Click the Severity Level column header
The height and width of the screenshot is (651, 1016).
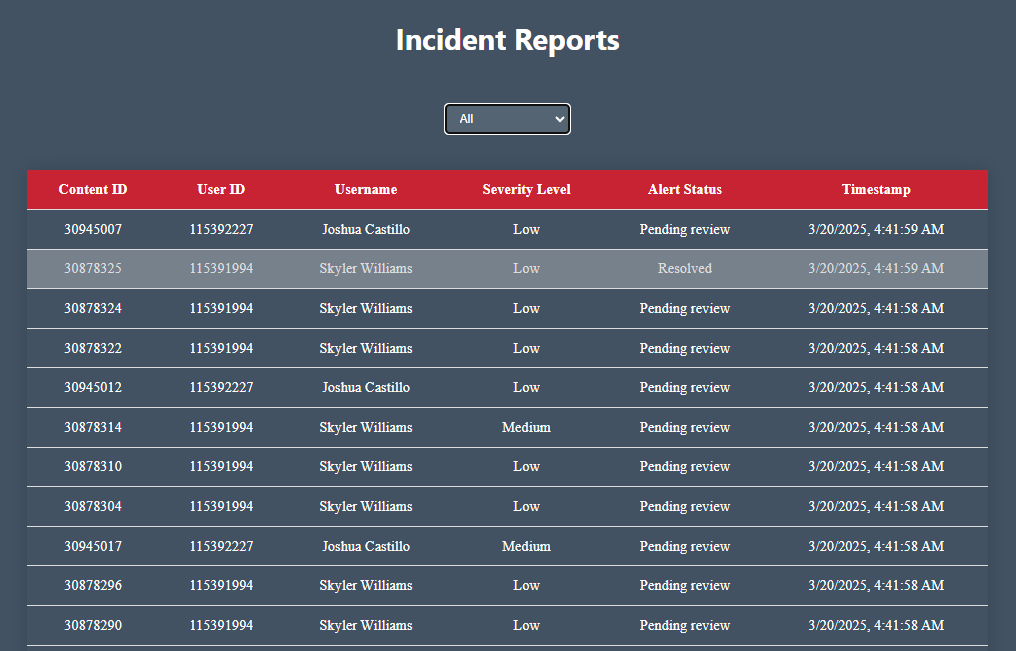coord(526,189)
